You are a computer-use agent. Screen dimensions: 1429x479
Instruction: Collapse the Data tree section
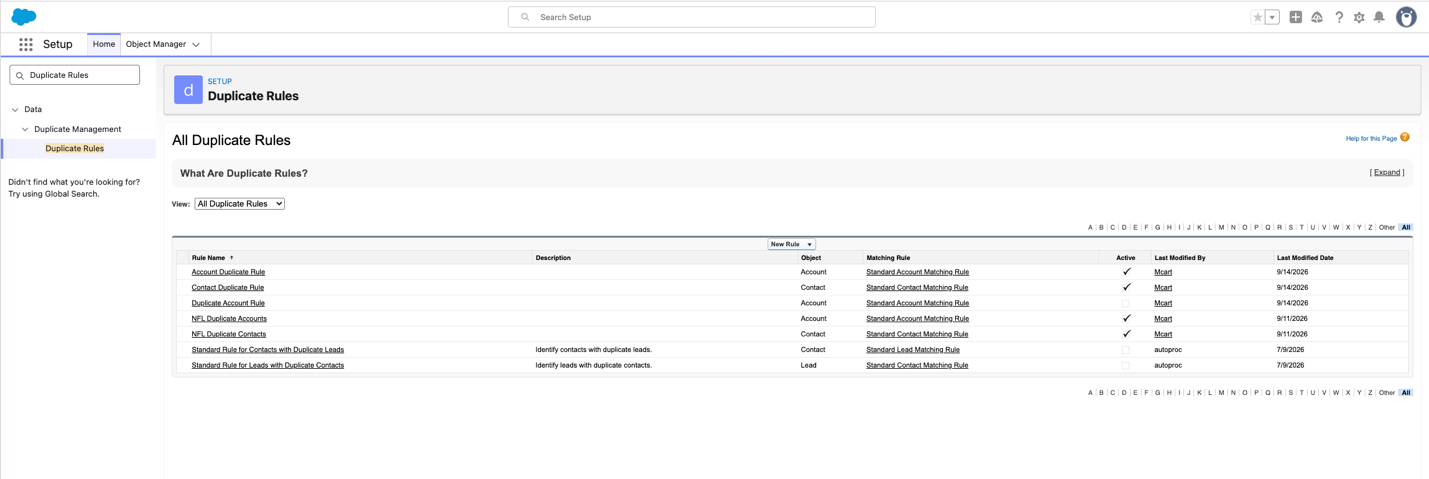tap(15, 110)
